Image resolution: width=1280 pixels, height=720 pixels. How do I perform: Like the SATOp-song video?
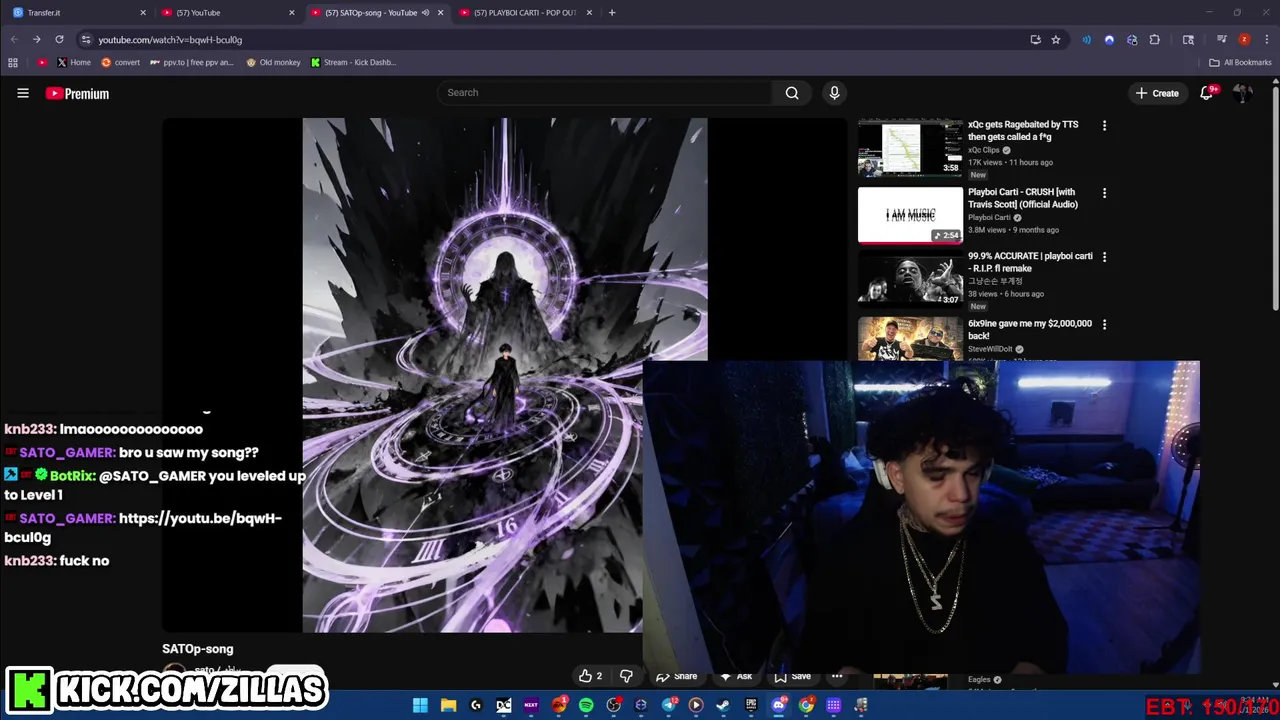click(x=590, y=676)
